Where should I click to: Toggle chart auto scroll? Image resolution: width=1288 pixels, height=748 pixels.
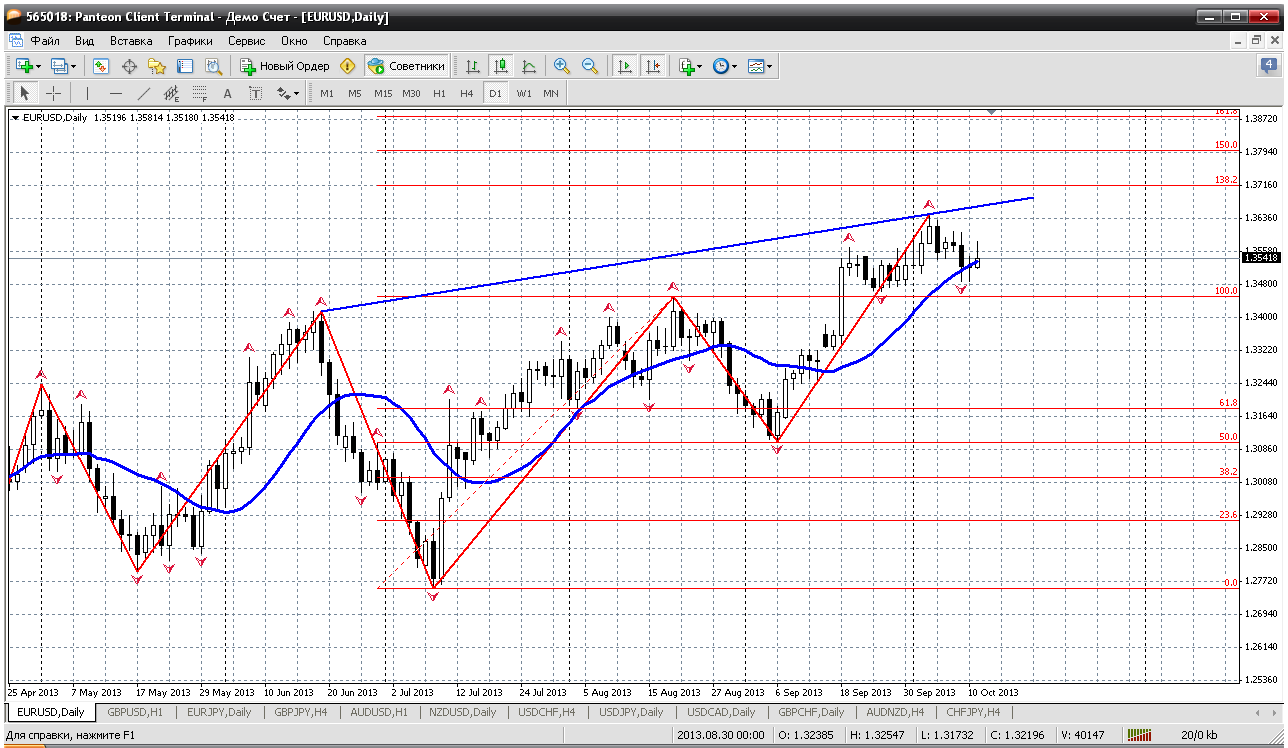[x=625, y=66]
